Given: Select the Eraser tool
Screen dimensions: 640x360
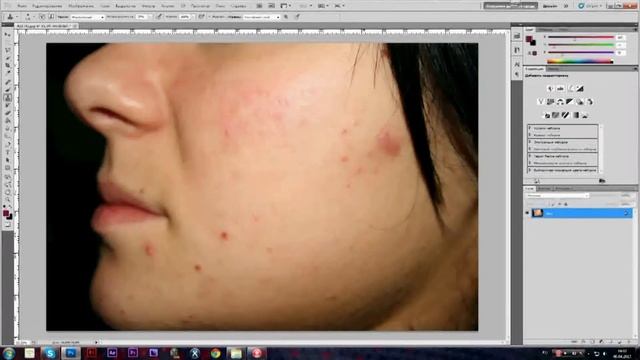Looking at the screenshot, I should [x=7, y=113].
